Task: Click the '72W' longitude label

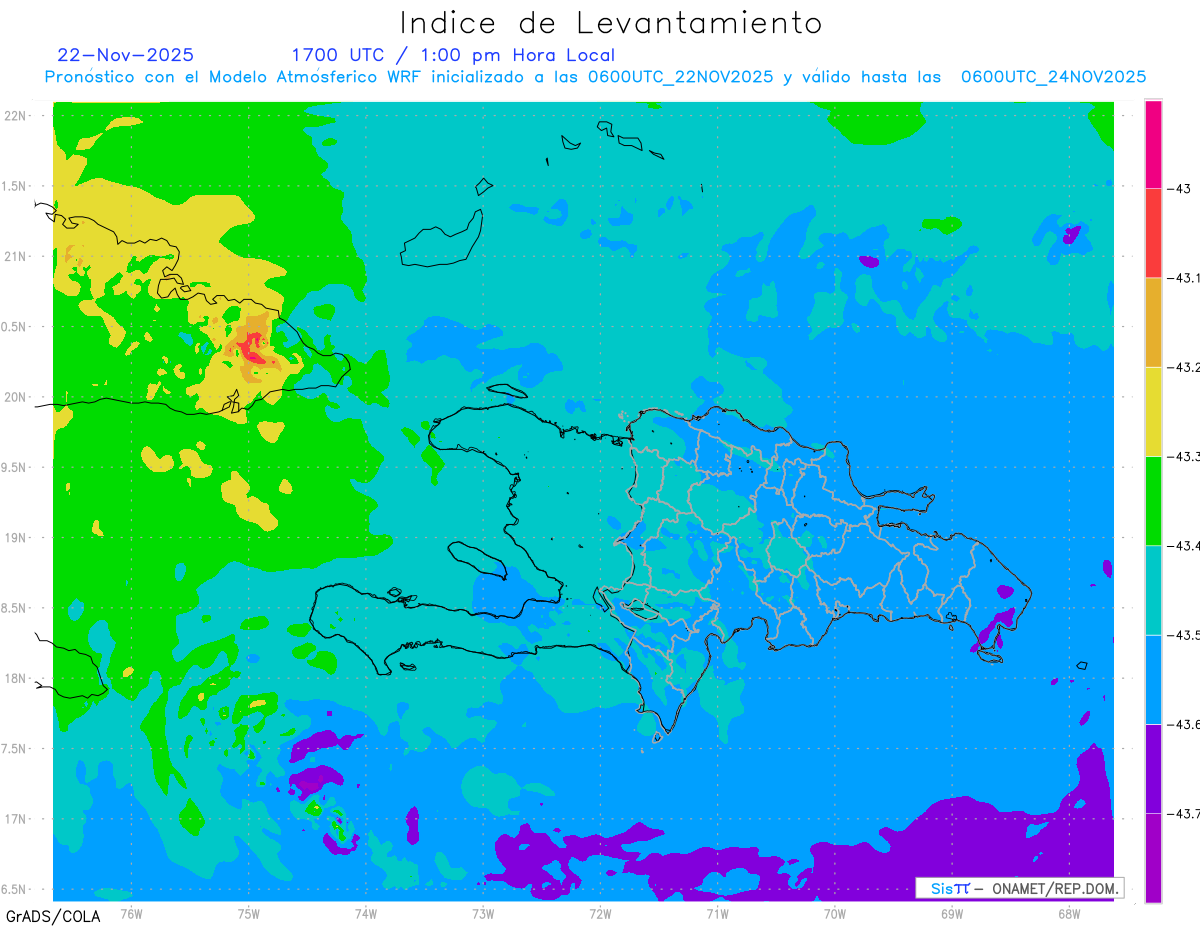Action: pos(600,913)
